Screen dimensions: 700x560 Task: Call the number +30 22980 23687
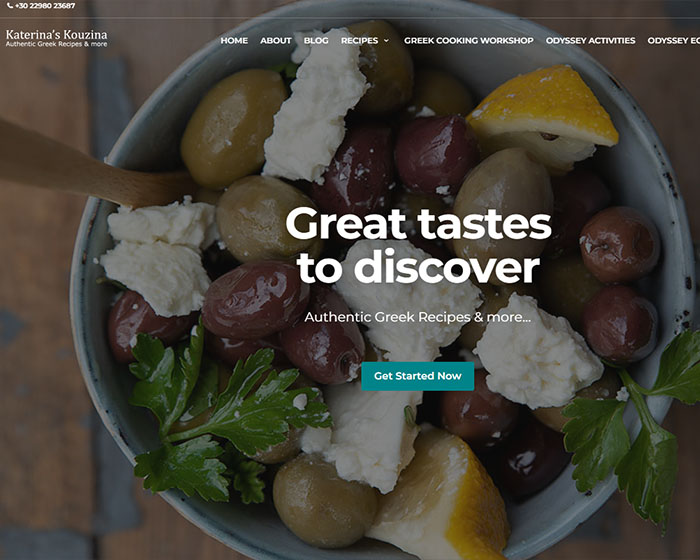45,6
